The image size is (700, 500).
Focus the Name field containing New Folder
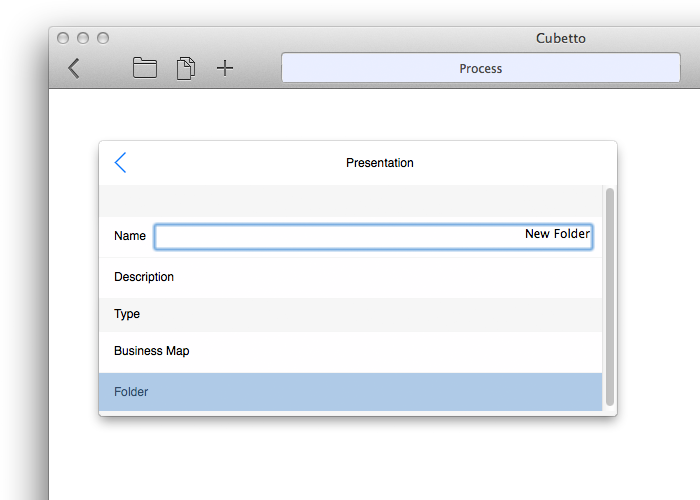(x=374, y=237)
